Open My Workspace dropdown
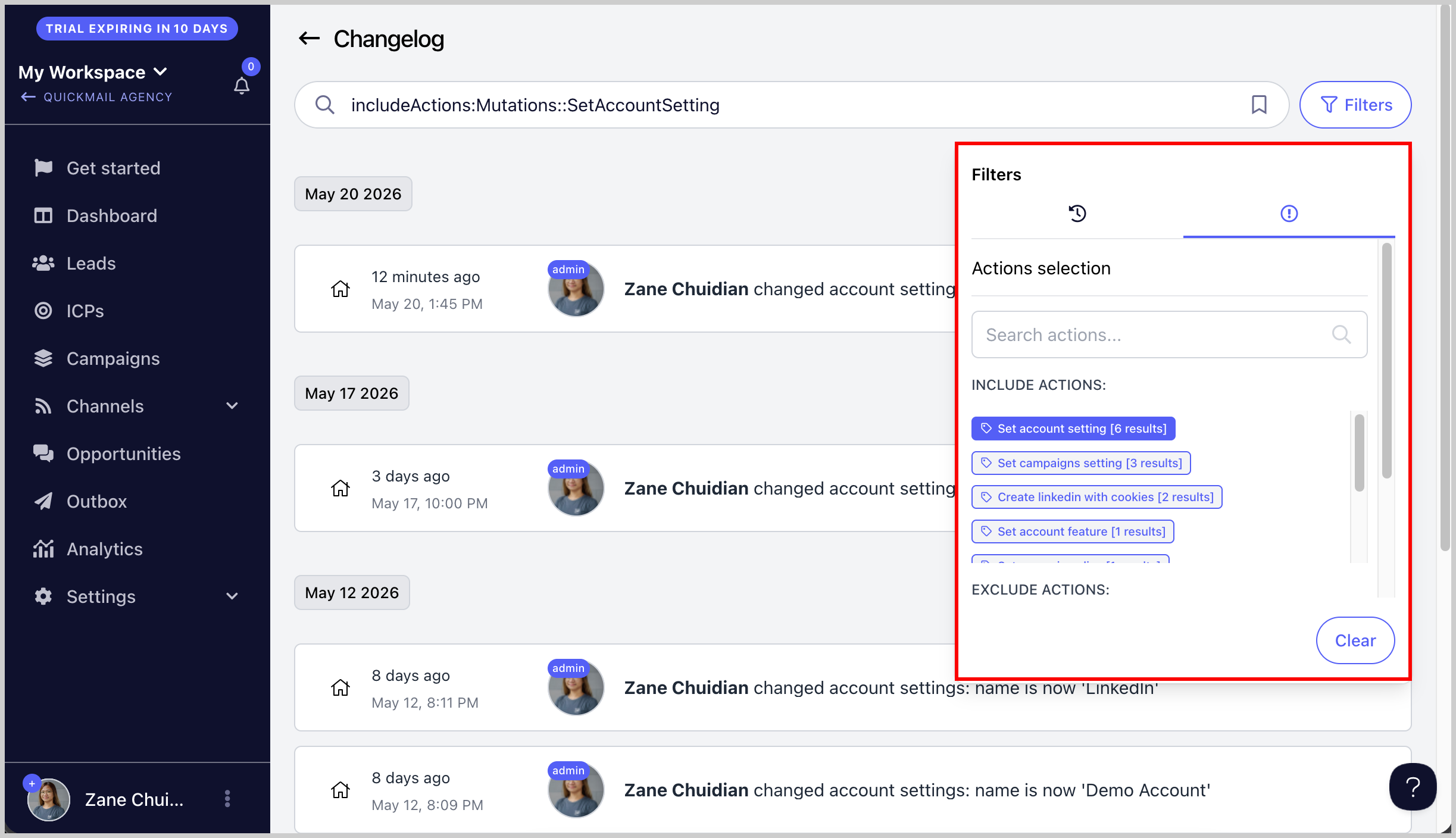1456x838 pixels. tap(93, 72)
